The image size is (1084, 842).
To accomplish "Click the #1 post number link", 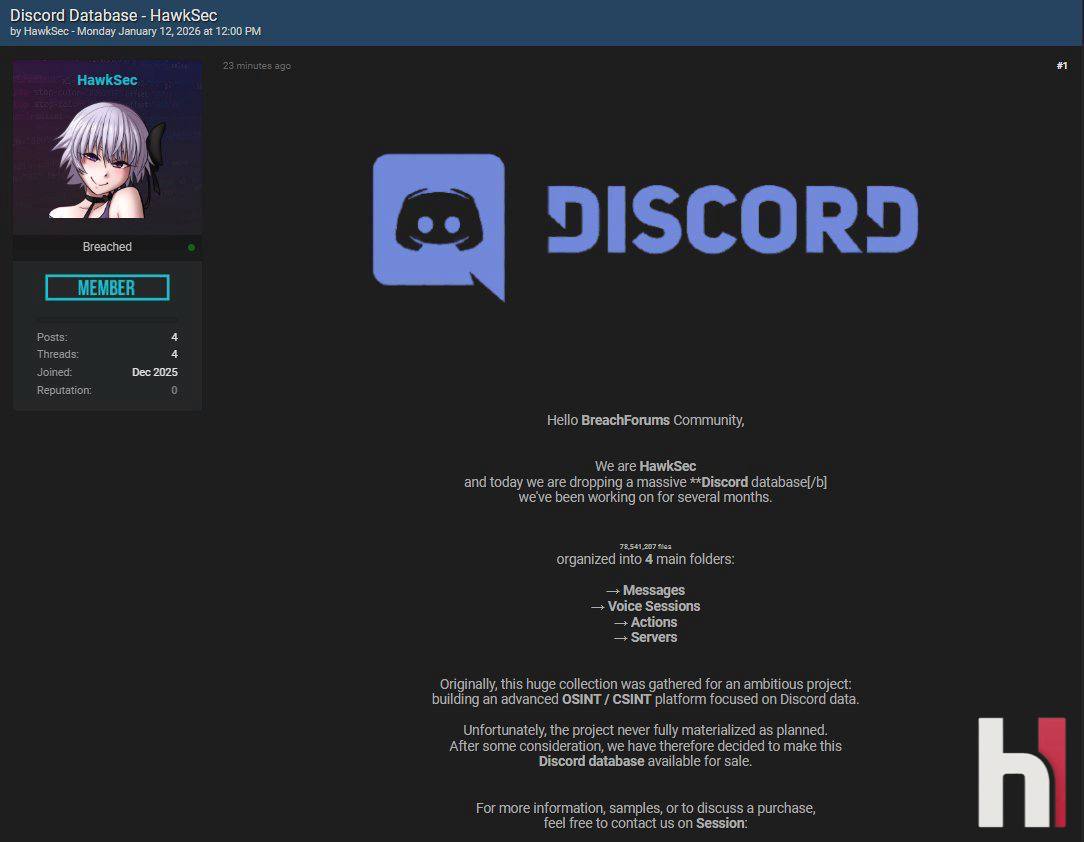I will (x=1061, y=65).
